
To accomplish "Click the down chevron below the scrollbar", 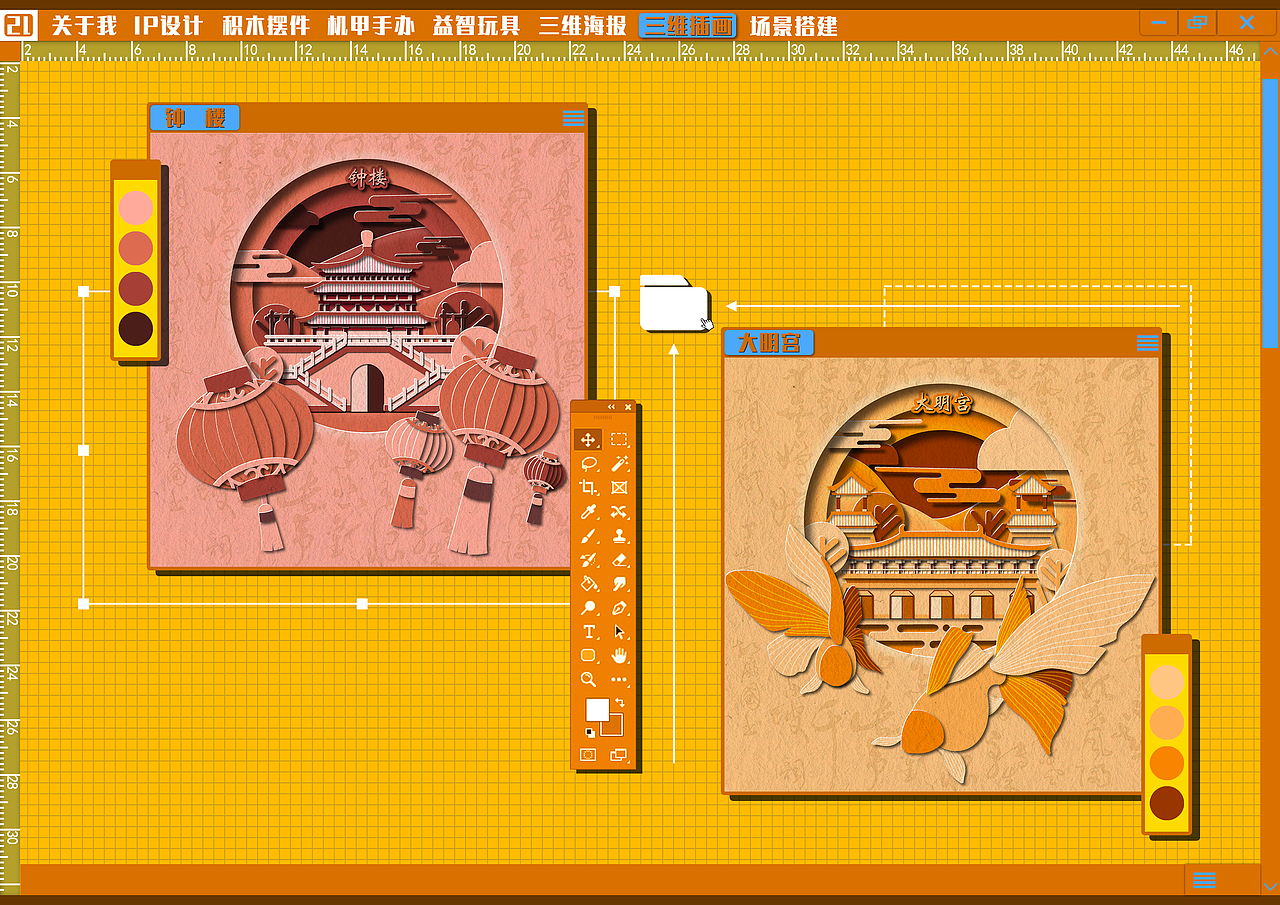I will [1270, 886].
